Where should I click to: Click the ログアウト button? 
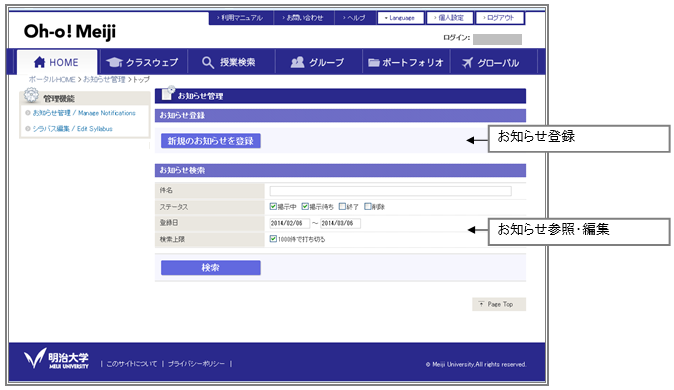point(500,18)
